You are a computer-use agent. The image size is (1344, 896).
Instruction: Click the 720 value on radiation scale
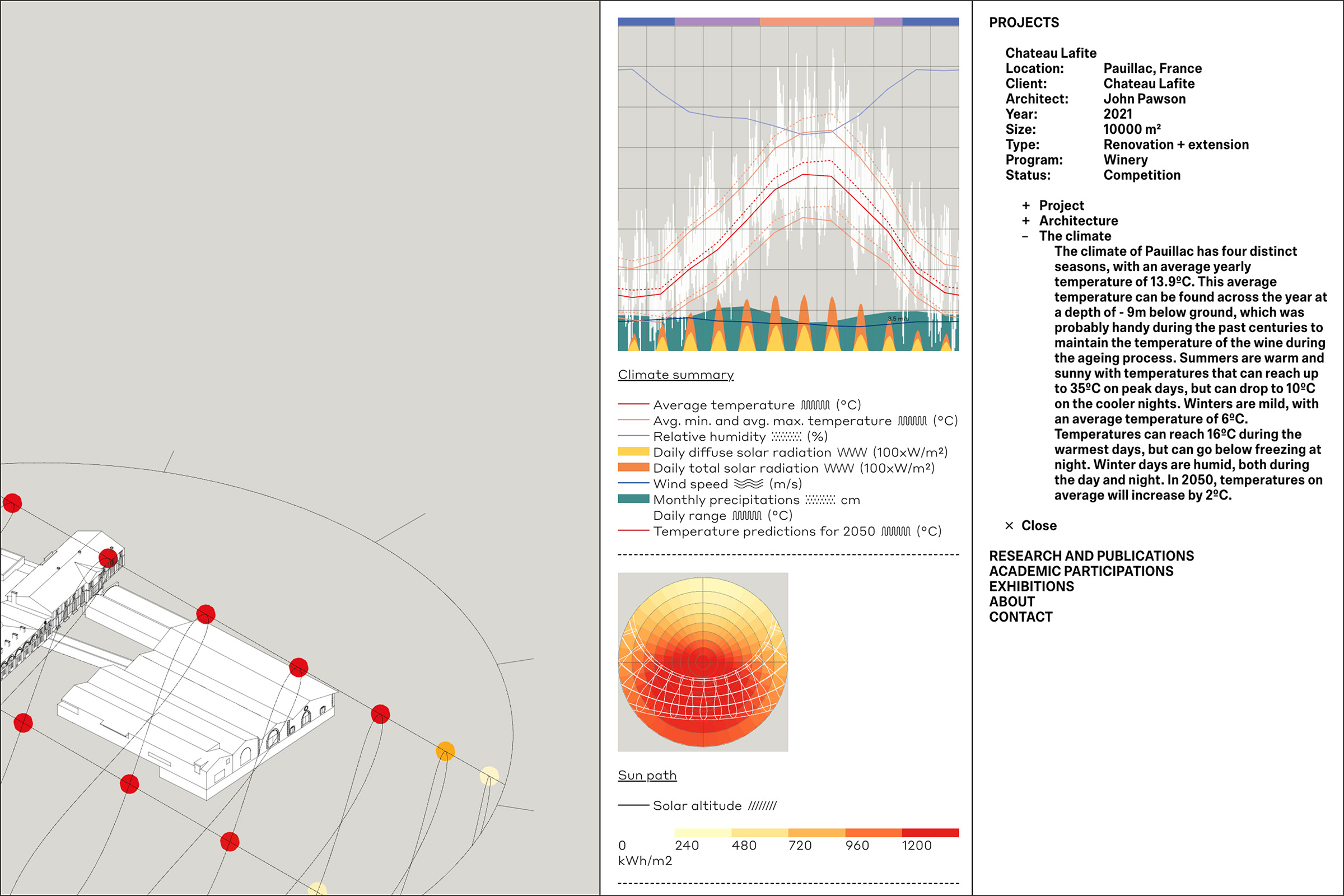click(x=800, y=845)
